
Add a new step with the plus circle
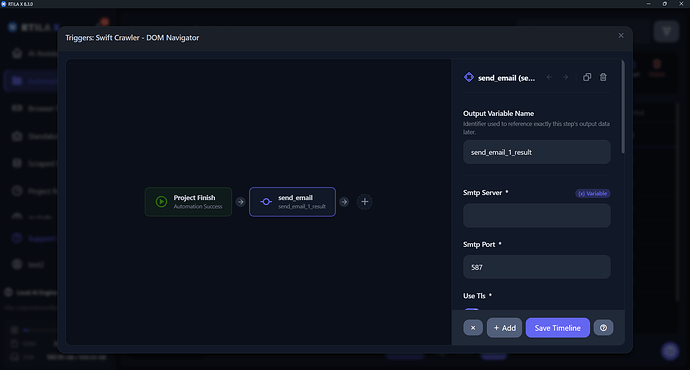[x=364, y=202]
